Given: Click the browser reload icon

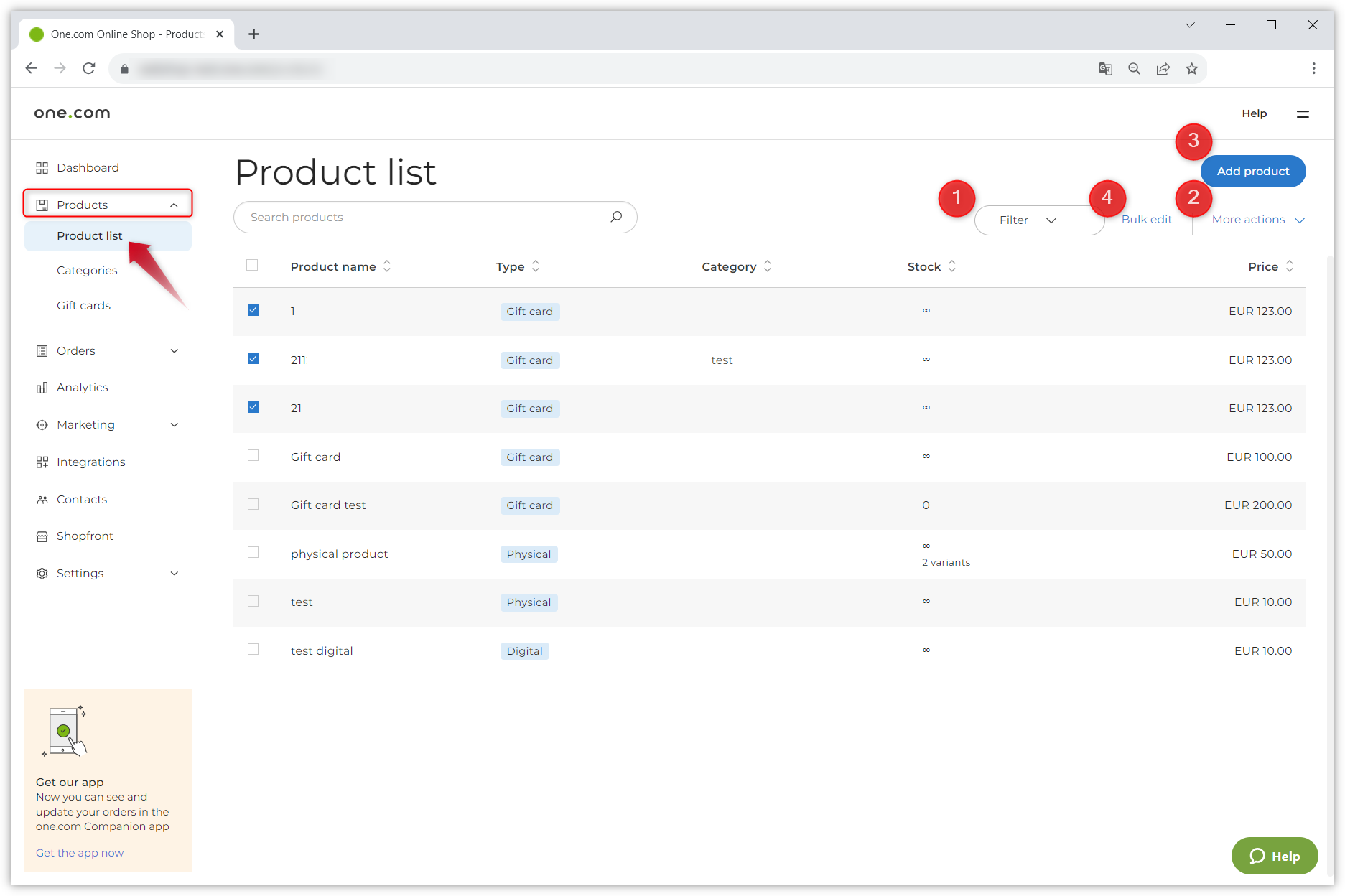Looking at the screenshot, I should pyautogui.click(x=89, y=69).
